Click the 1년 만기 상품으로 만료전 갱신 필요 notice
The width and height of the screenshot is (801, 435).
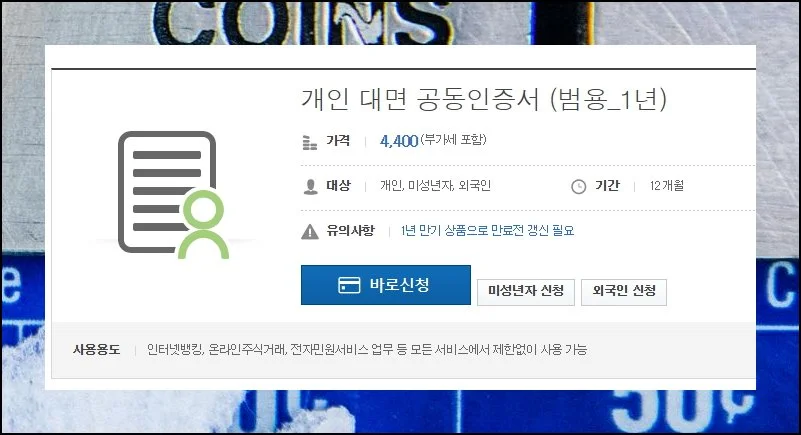[487, 231]
